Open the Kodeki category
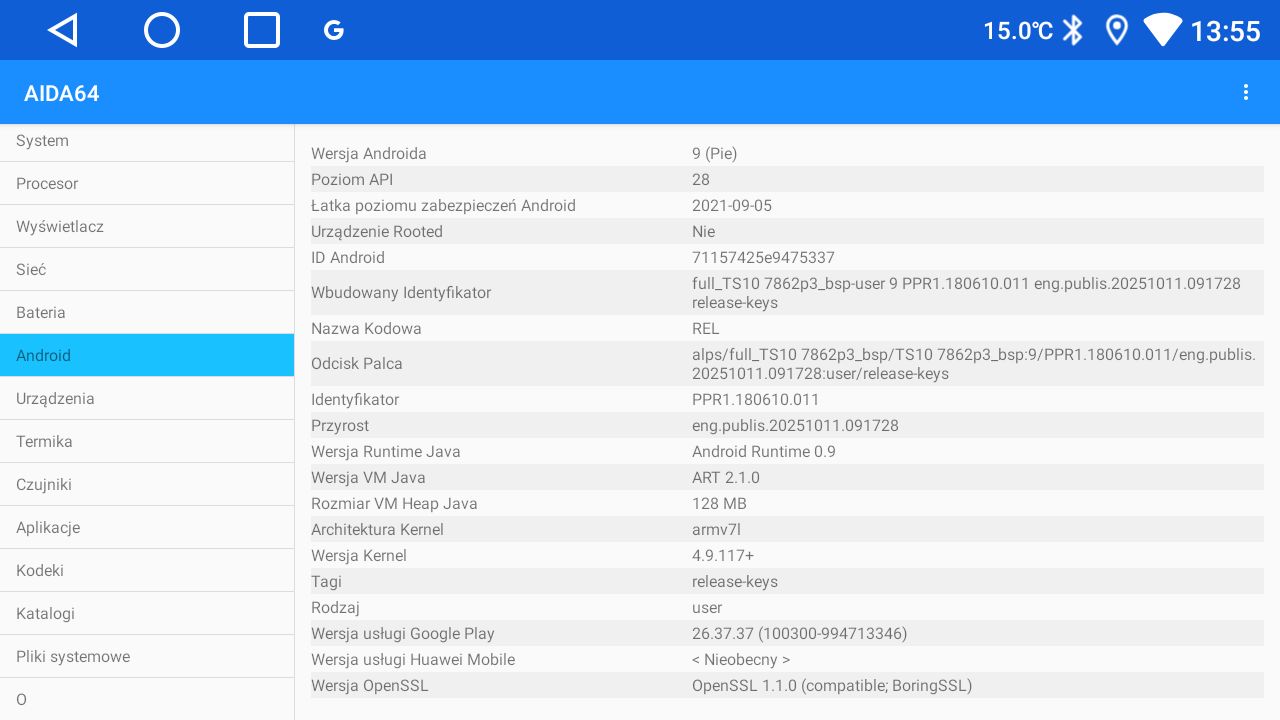Viewport: 1280px width, 720px height. point(147,570)
